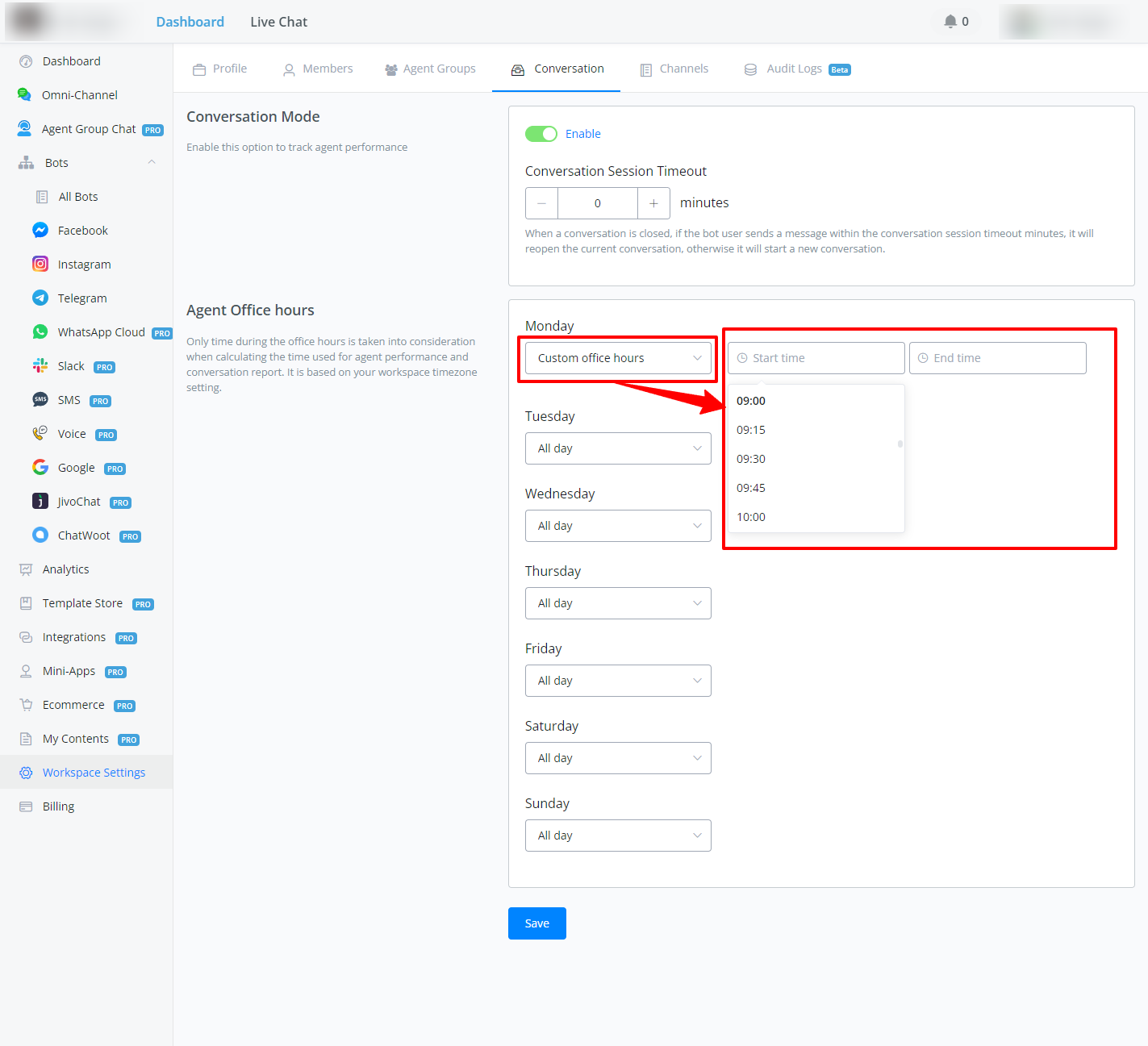
Task: Open Sunday office hours dropdown
Action: [x=618, y=836]
